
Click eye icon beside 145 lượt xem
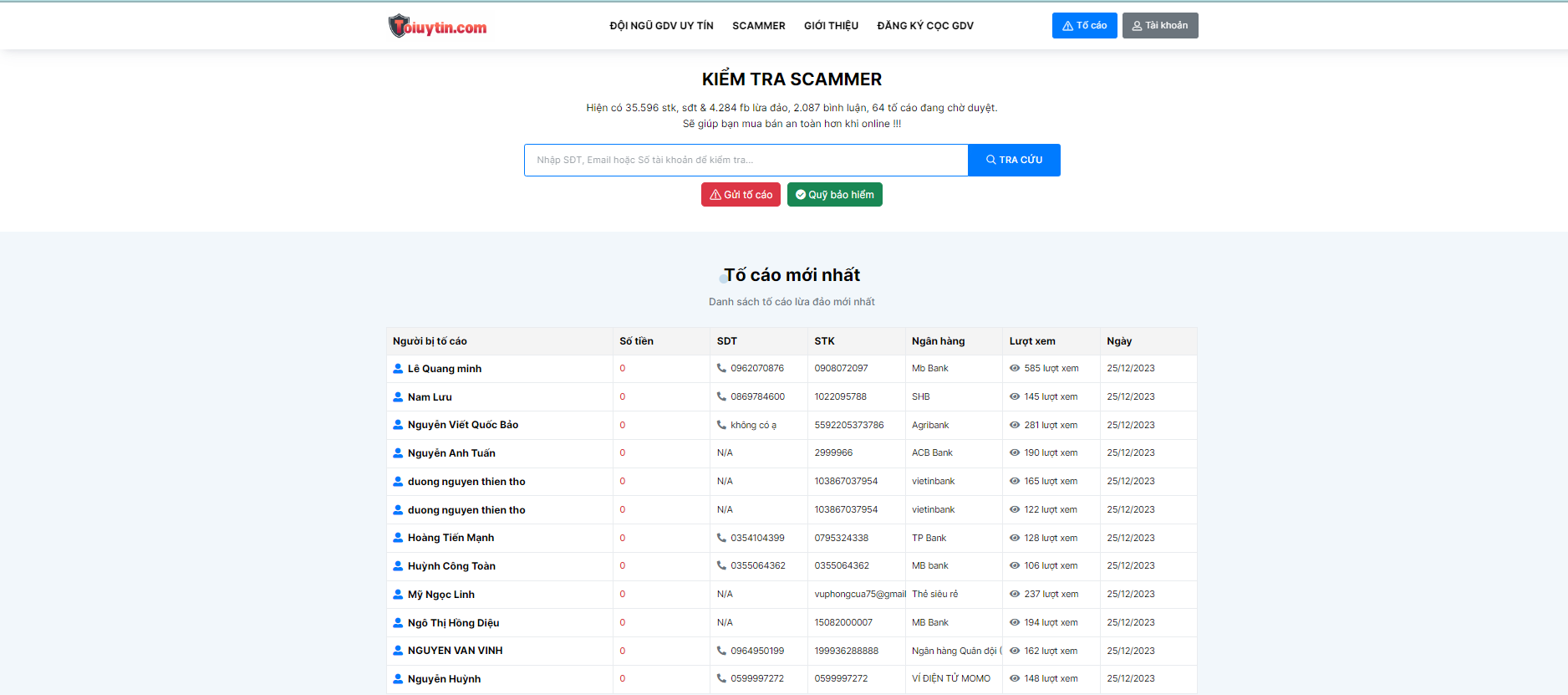click(x=1015, y=396)
